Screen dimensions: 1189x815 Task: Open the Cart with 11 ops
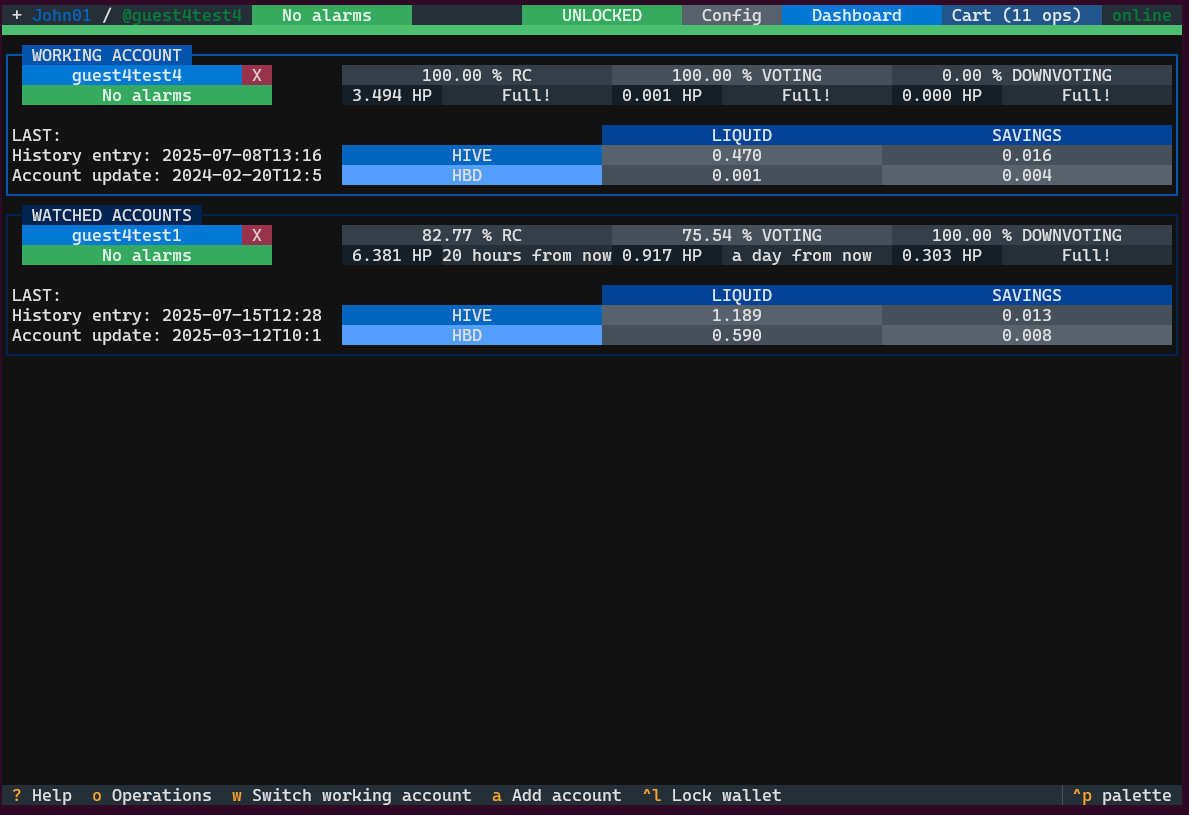pyautogui.click(x=1021, y=15)
